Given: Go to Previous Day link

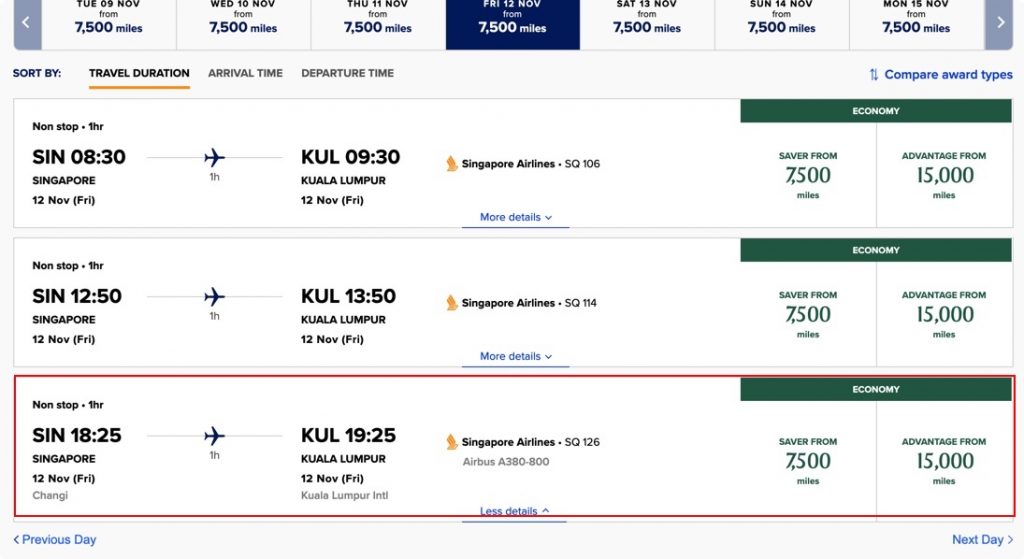Looking at the screenshot, I should (x=55, y=539).
